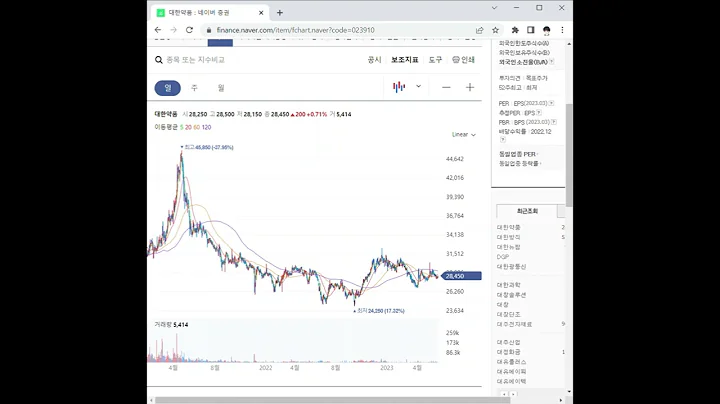Viewport: 720px width, 404px height.
Task: Click the 거래량 5,414 volume label
Action: (171, 325)
